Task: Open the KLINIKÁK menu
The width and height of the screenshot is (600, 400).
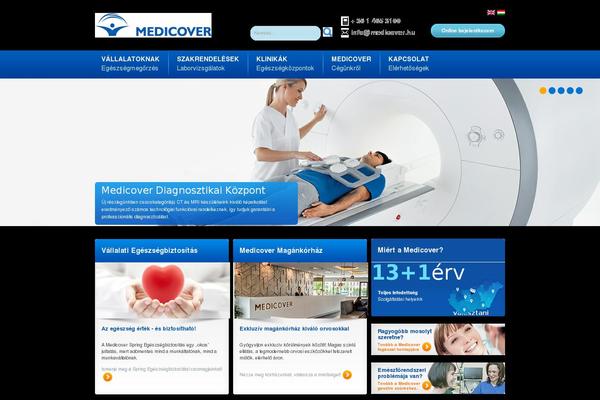Action: click(272, 59)
